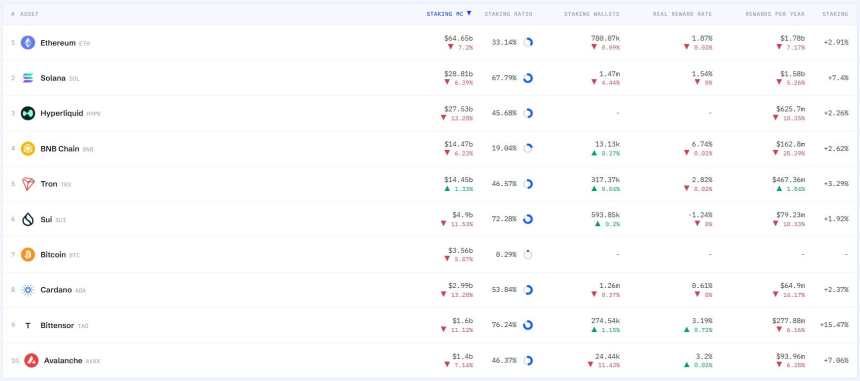Click the Tron logo icon
The height and width of the screenshot is (381, 860).
point(28,184)
